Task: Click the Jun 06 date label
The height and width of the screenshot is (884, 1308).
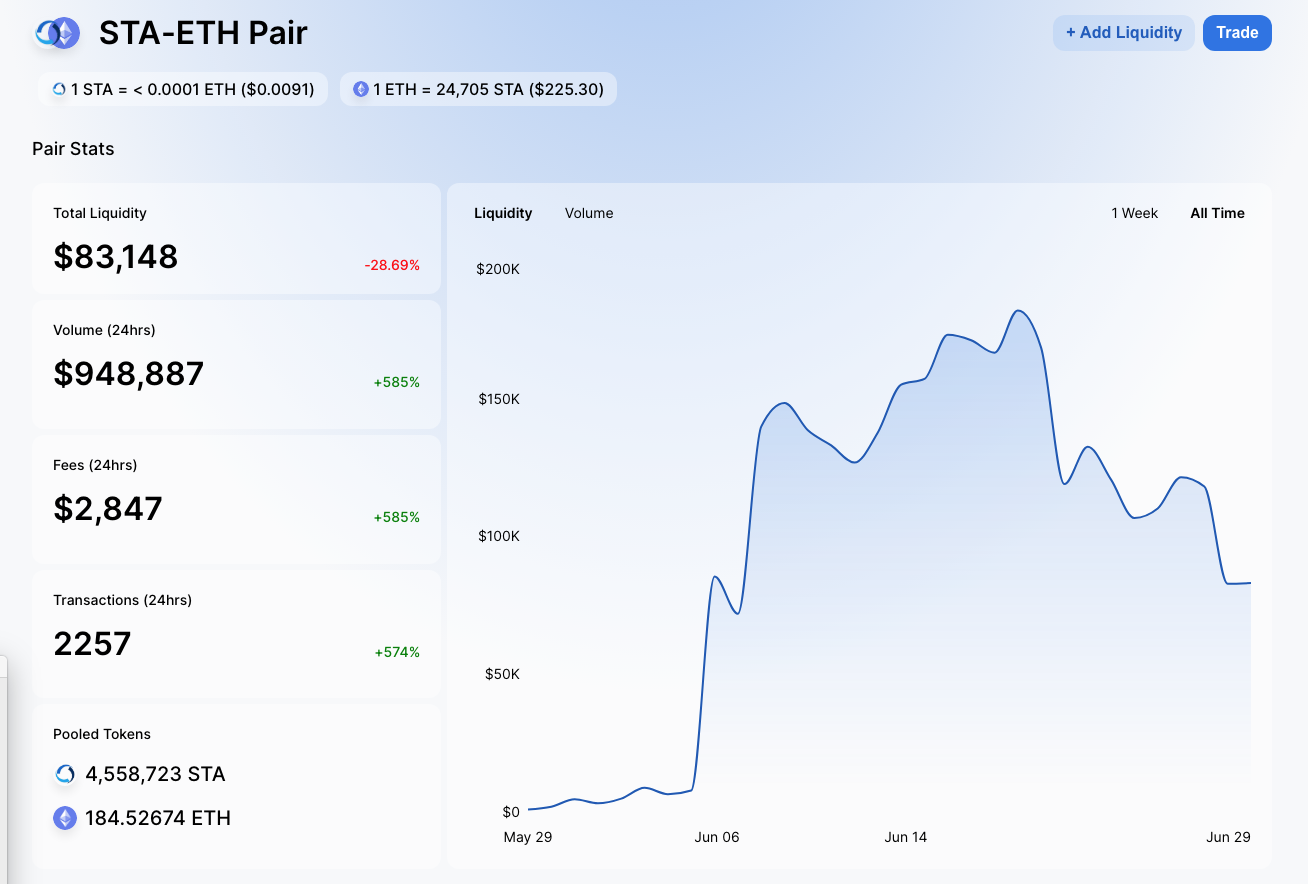Action: click(x=717, y=837)
